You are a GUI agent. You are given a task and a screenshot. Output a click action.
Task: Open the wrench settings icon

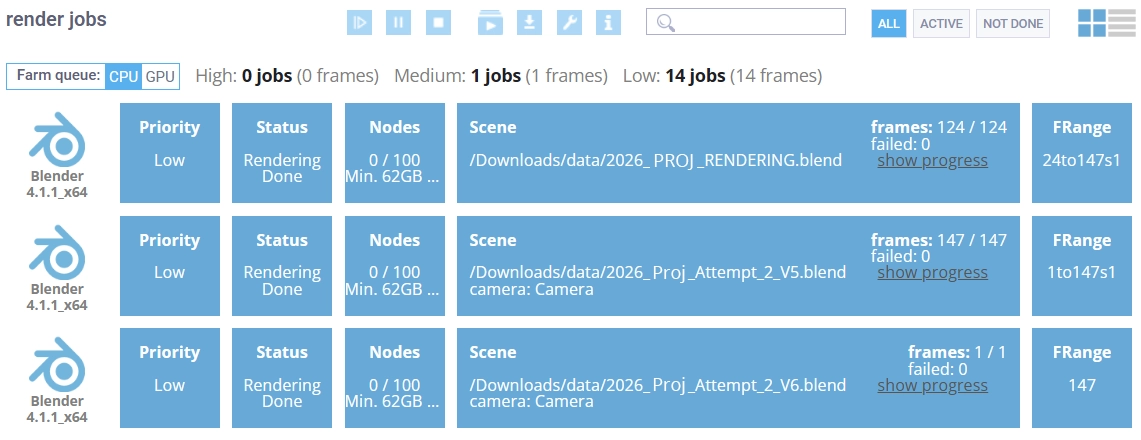click(x=569, y=23)
